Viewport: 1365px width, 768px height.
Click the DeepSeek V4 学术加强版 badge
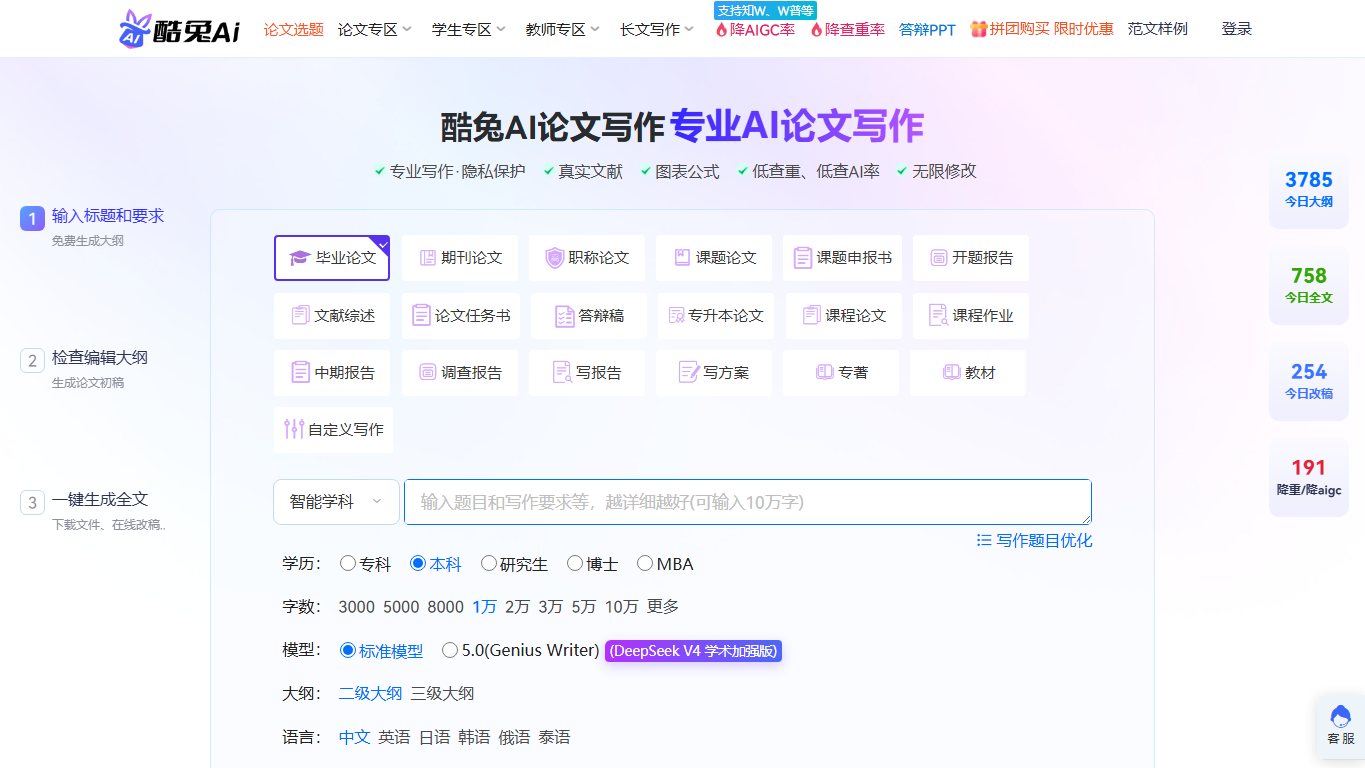click(x=693, y=650)
